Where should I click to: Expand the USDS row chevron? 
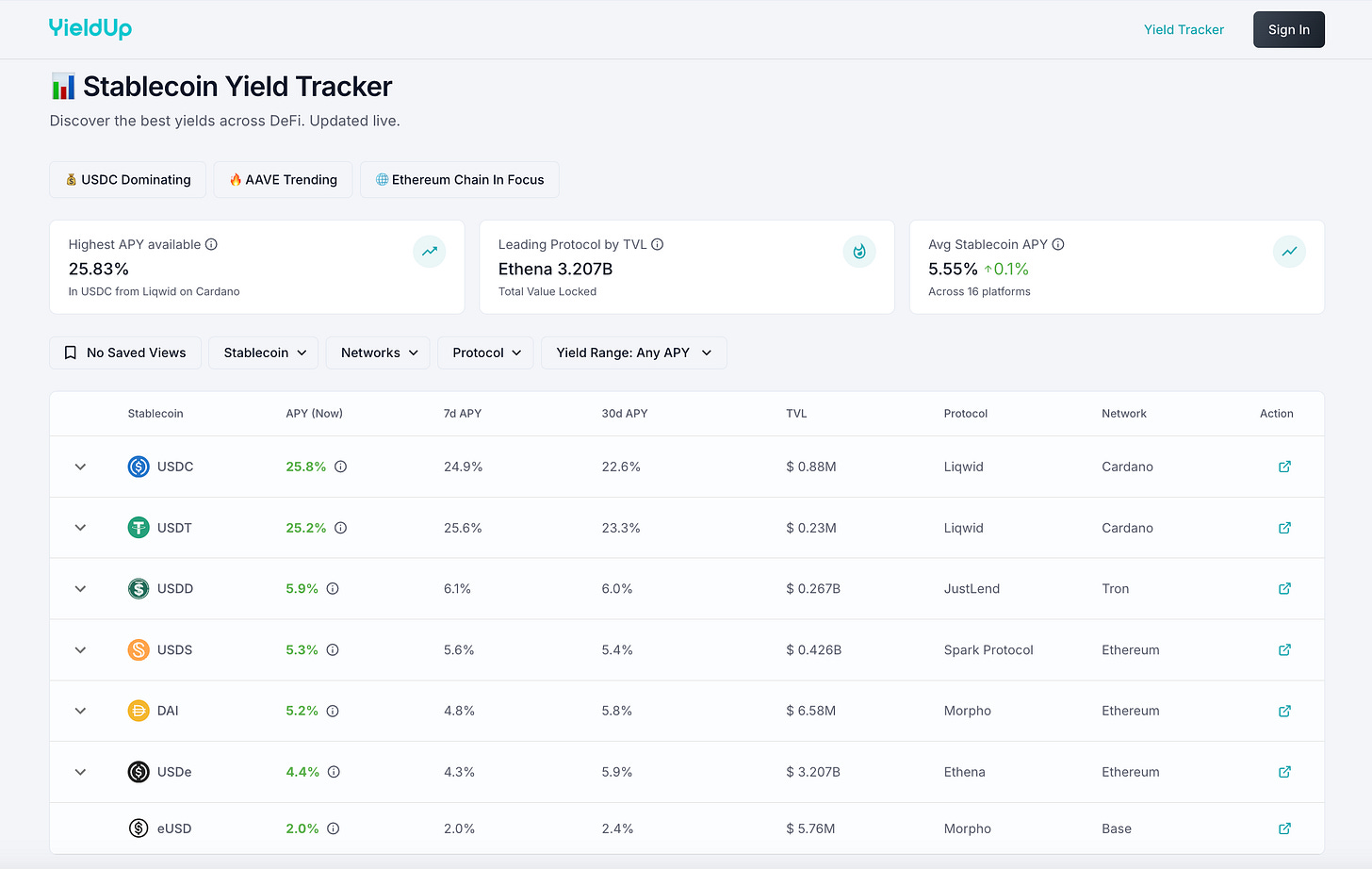(x=80, y=649)
